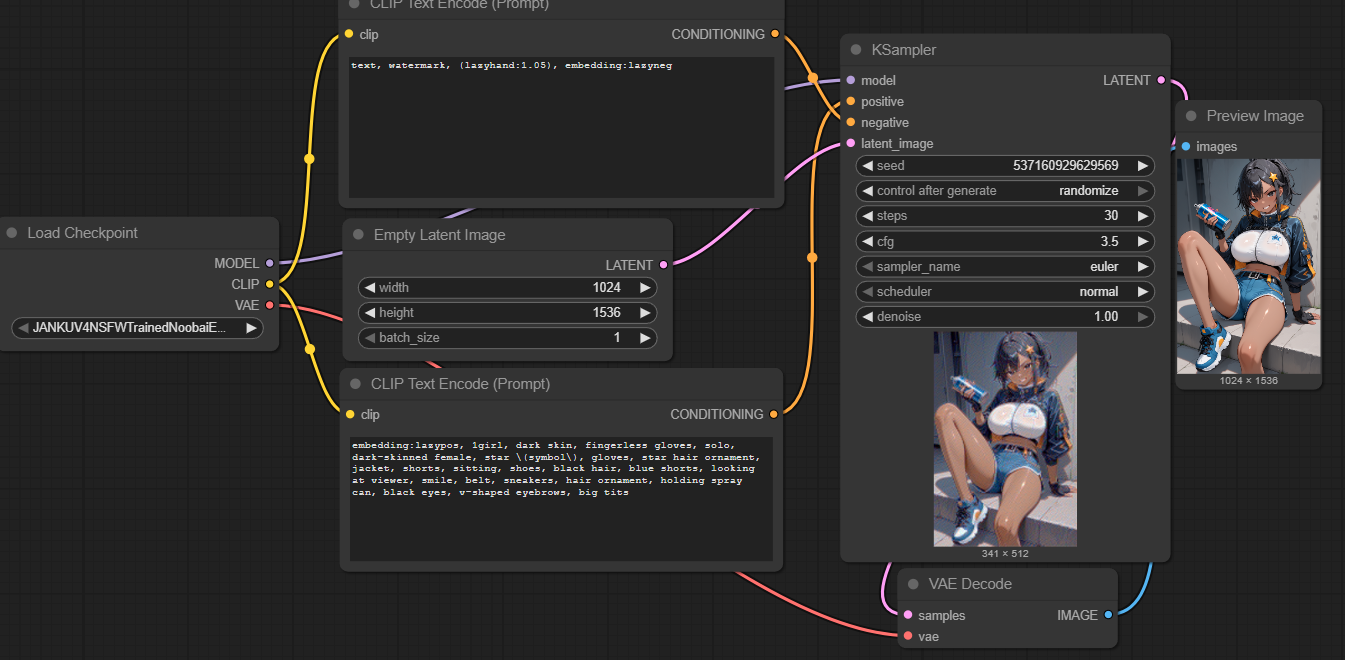Click the denoise value 1.00
The width and height of the screenshot is (1345, 660).
pyautogui.click(x=1106, y=317)
